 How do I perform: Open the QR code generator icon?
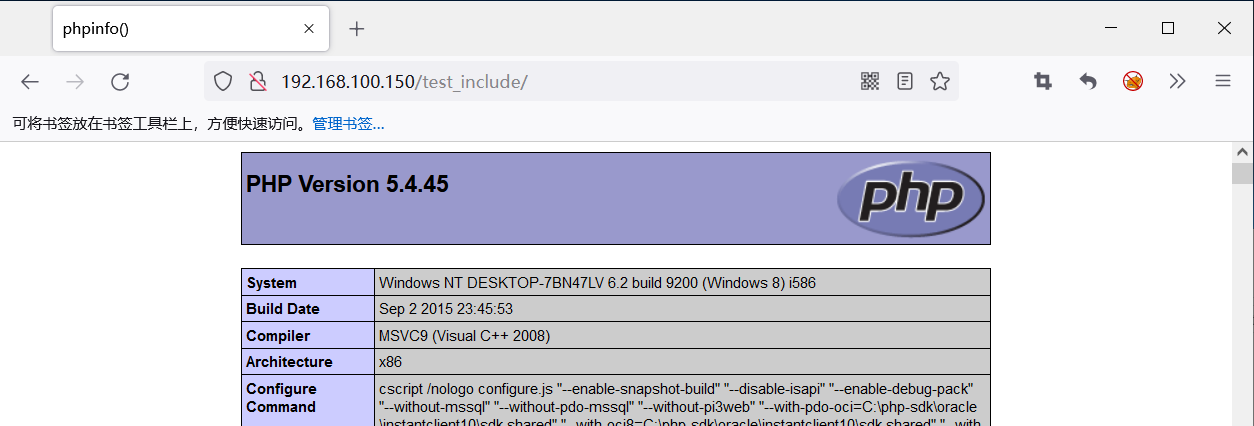coord(870,82)
